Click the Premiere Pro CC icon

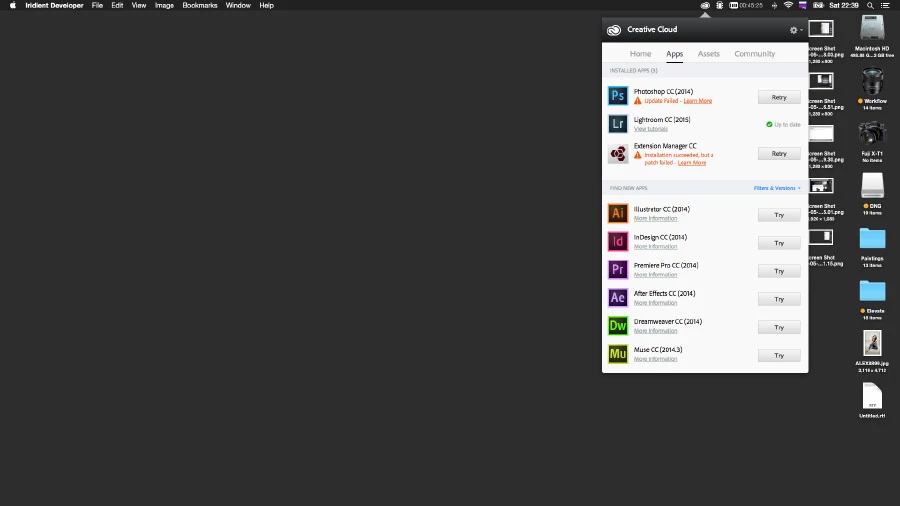[618, 270]
